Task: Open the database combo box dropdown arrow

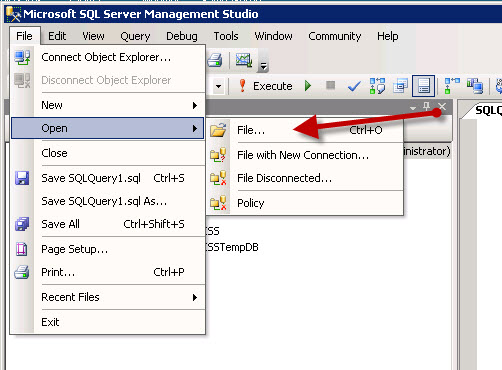Action: 218,86
